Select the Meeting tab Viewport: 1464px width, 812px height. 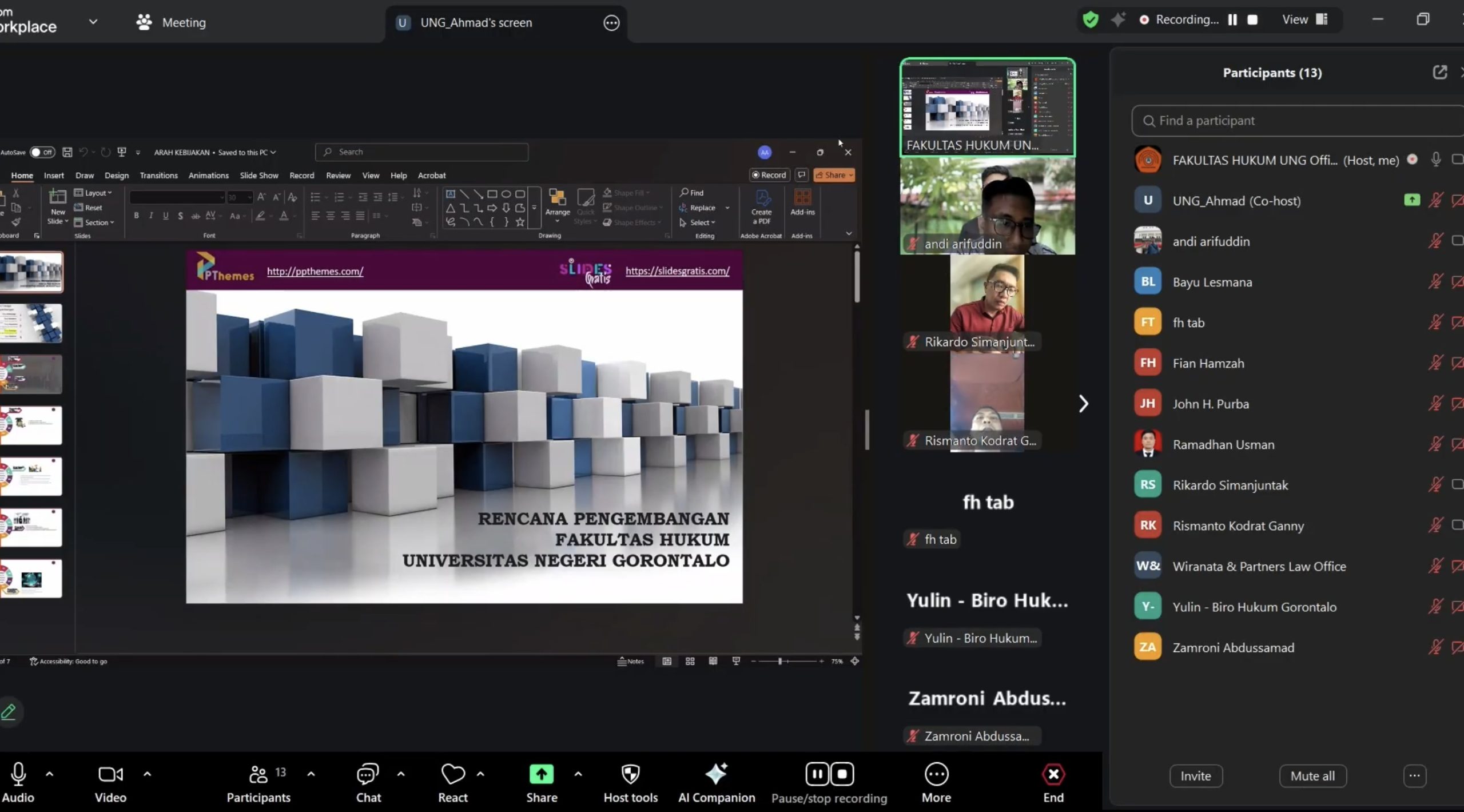[171, 23]
